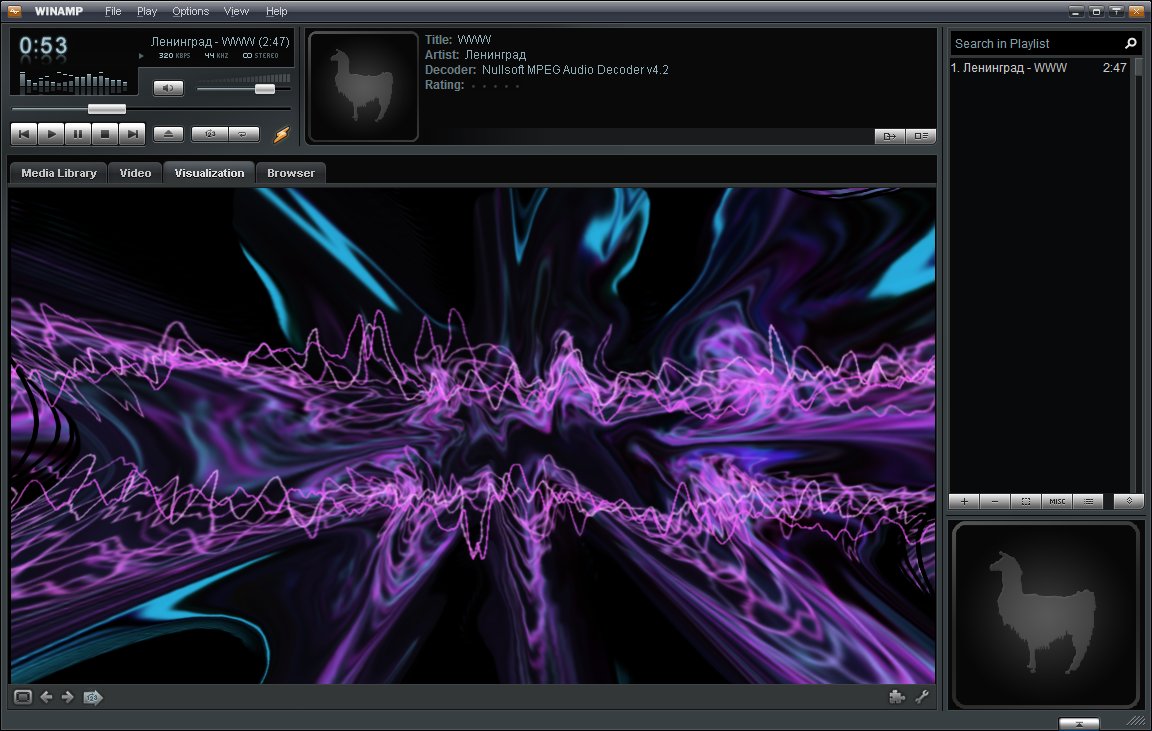Open visualization settings wrench icon
The width and height of the screenshot is (1152, 731).
point(922,697)
